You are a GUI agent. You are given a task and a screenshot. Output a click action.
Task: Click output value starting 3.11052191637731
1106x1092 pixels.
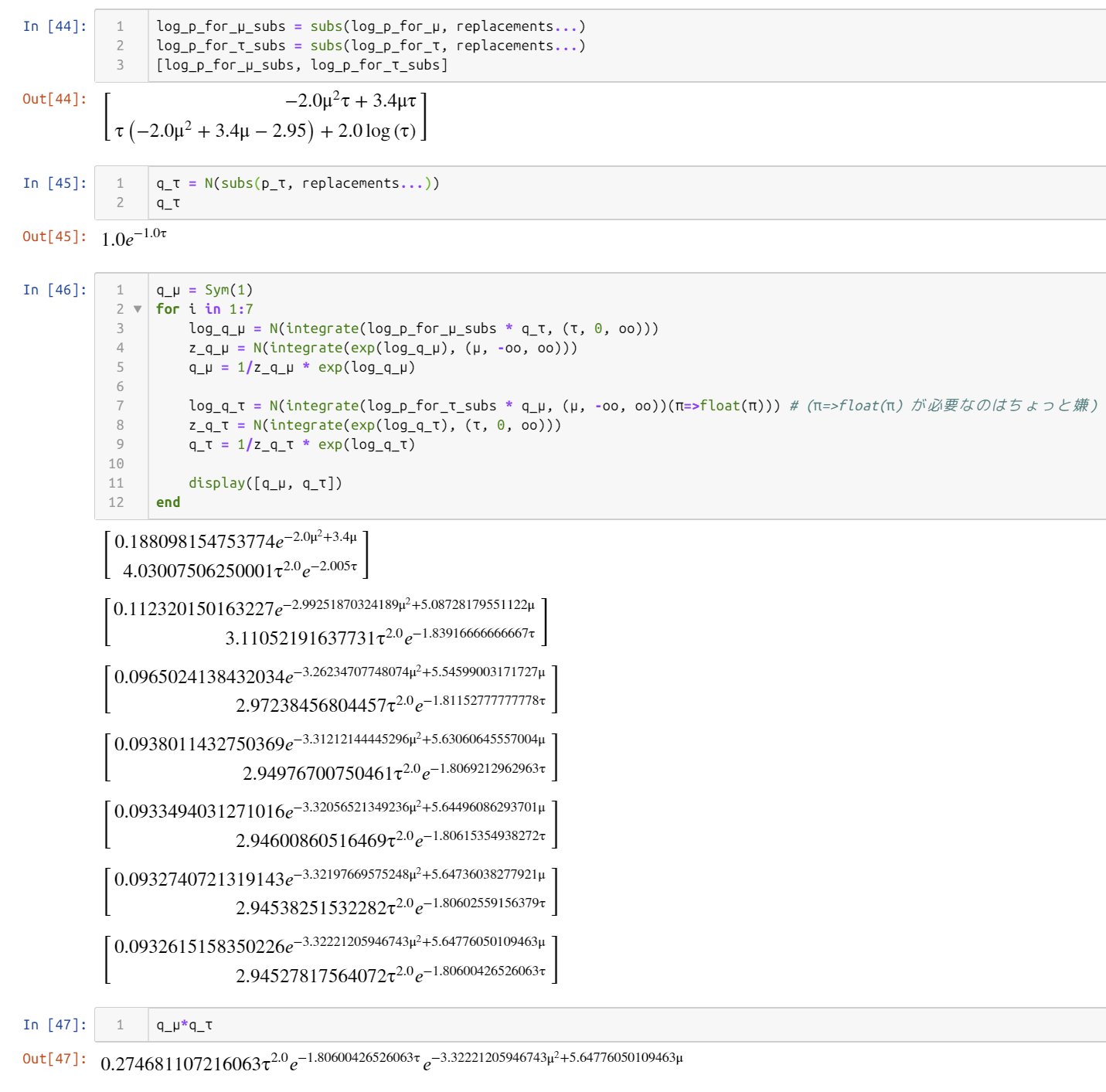click(380, 637)
